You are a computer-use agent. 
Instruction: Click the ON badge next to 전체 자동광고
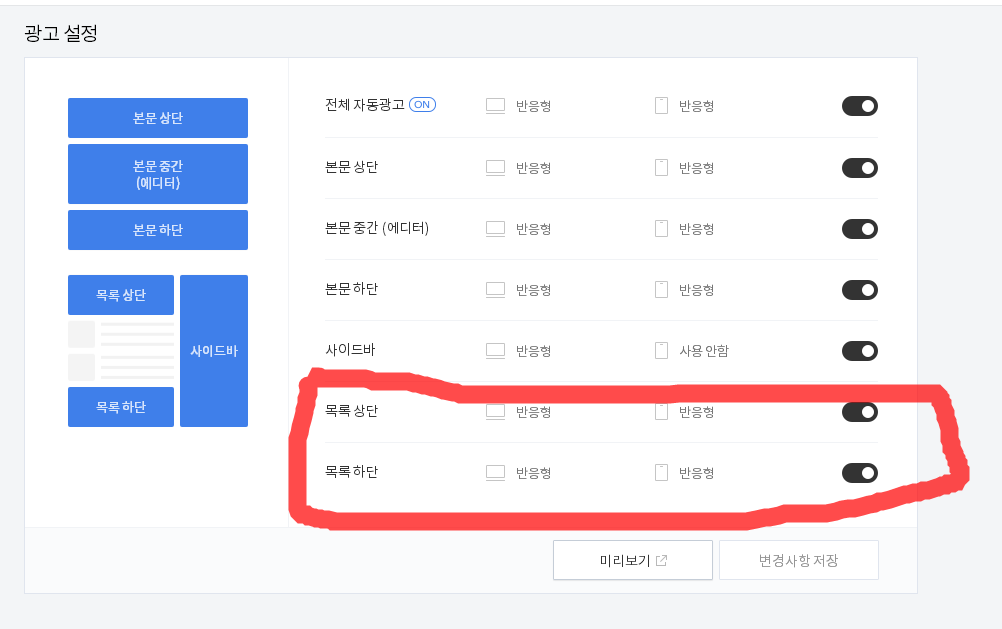click(422, 105)
